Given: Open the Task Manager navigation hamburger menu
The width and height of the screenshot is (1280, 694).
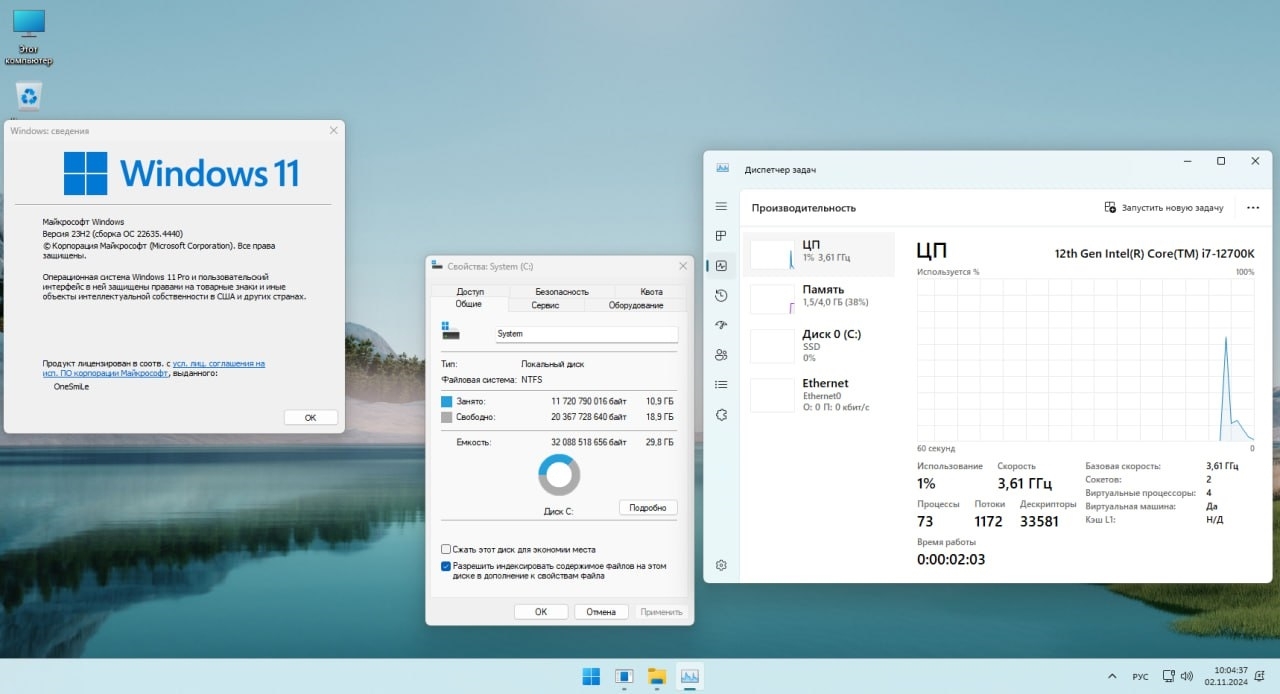Looking at the screenshot, I should [721, 206].
